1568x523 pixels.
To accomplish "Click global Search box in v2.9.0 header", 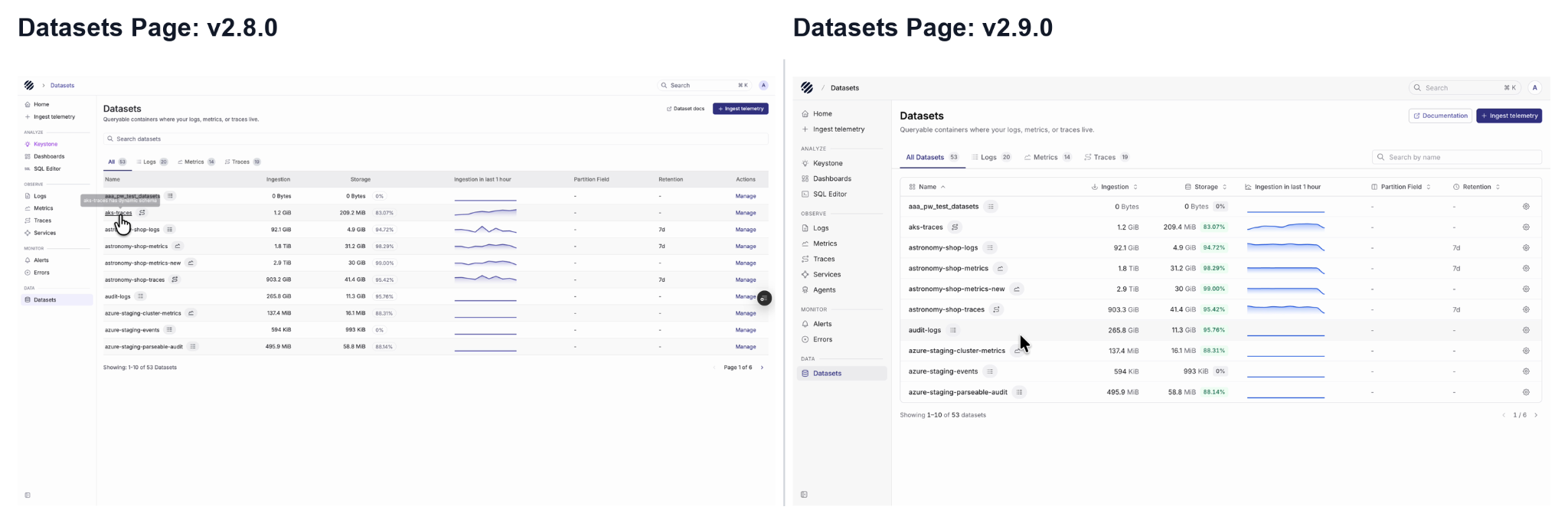I will (1465, 88).
